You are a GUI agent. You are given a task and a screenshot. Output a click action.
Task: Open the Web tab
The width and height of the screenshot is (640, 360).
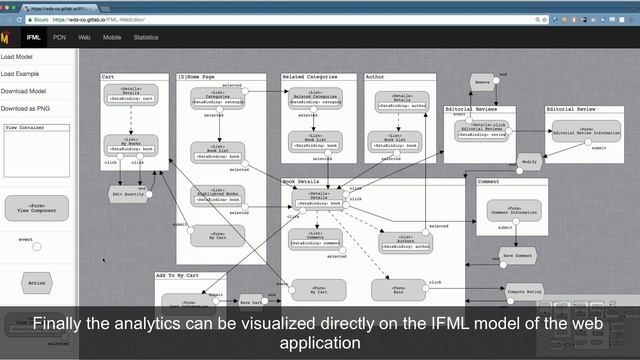84,37
